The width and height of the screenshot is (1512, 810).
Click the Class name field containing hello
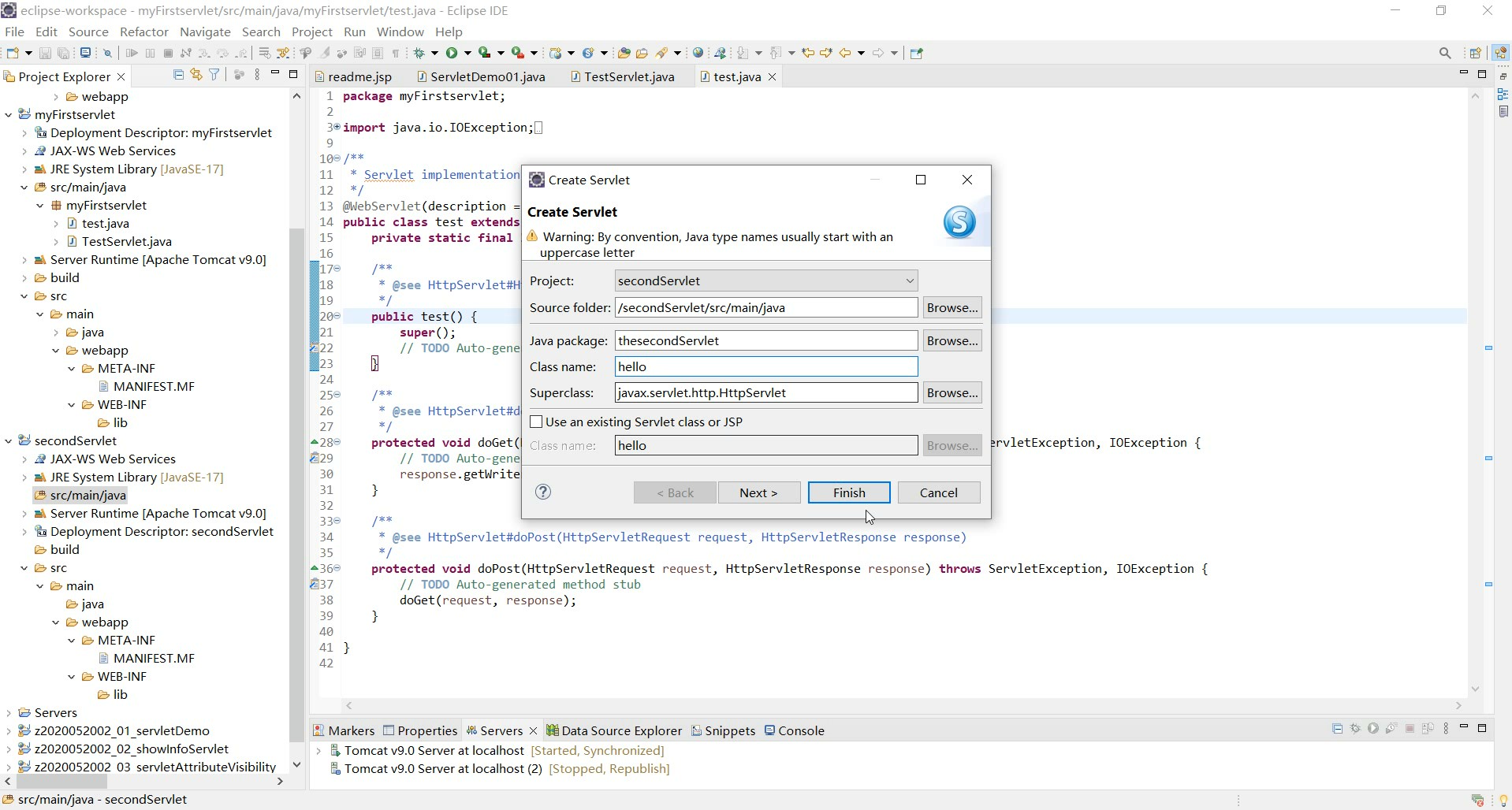765,367
